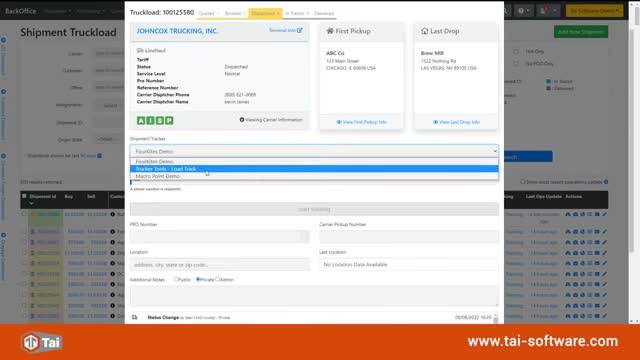Tick the Hot Only checkbox
Image resolution: width=640 pixels, height=360 pixels.
516,51
